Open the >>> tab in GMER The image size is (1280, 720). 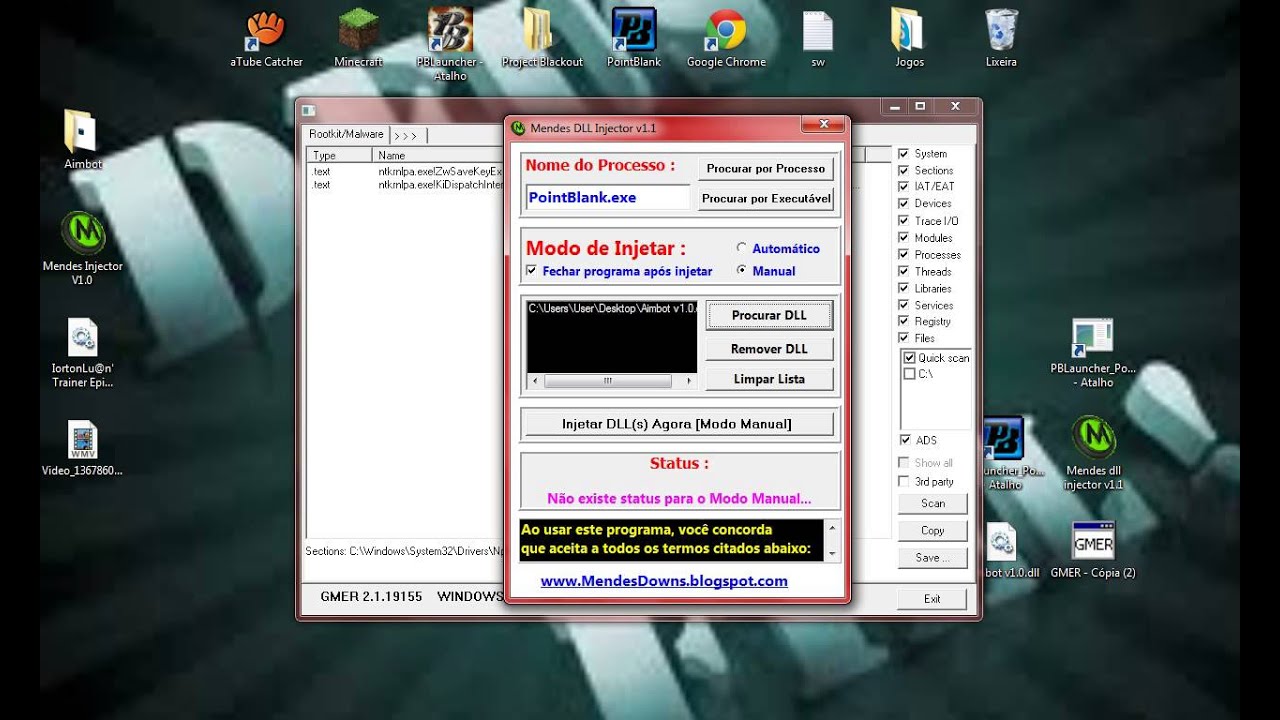[x=407, y=135]
